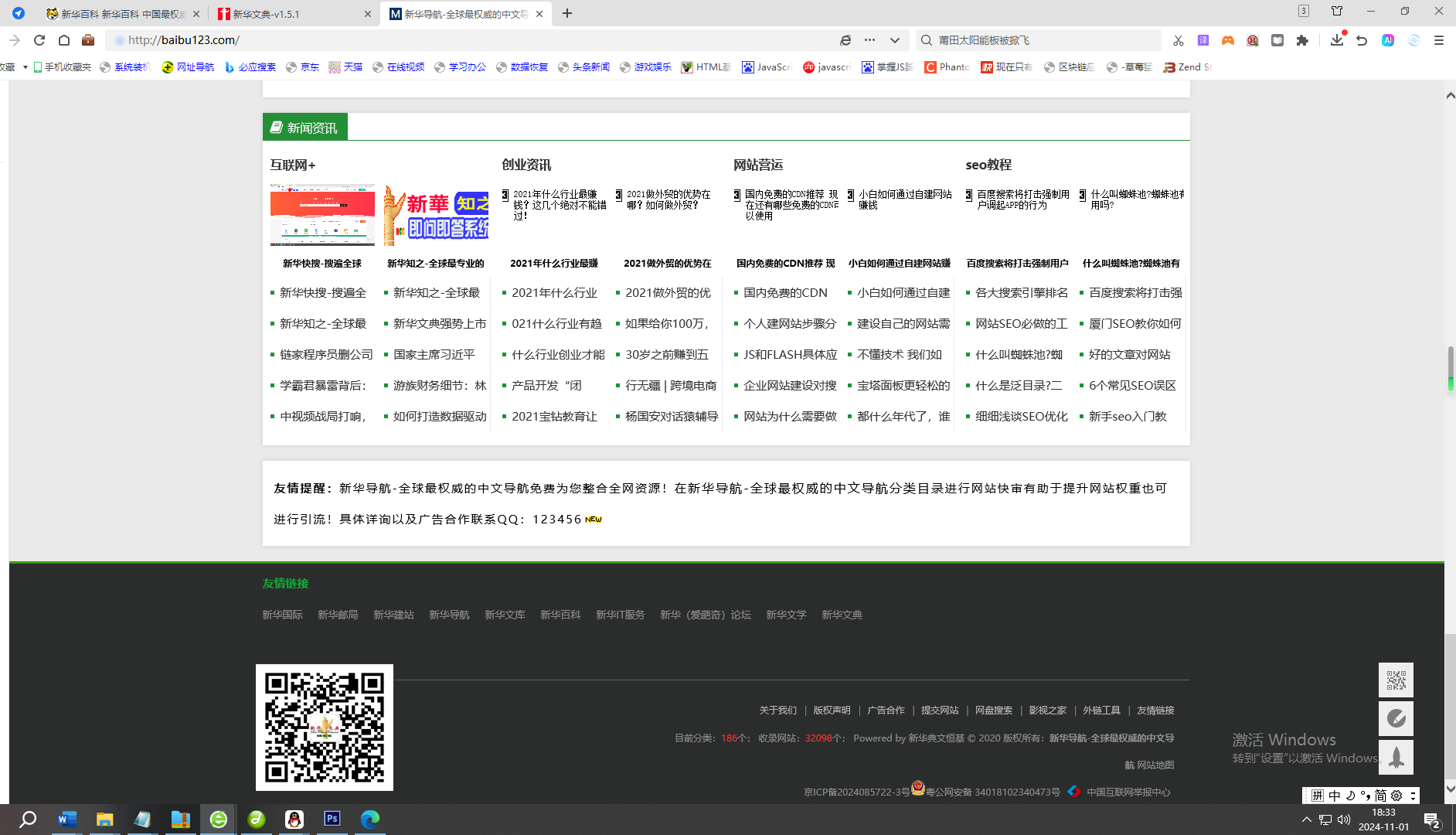The height and width of the screenshot is (835, 1456).
Task: Show QR code floating side button
Action: coord(1396,680)
